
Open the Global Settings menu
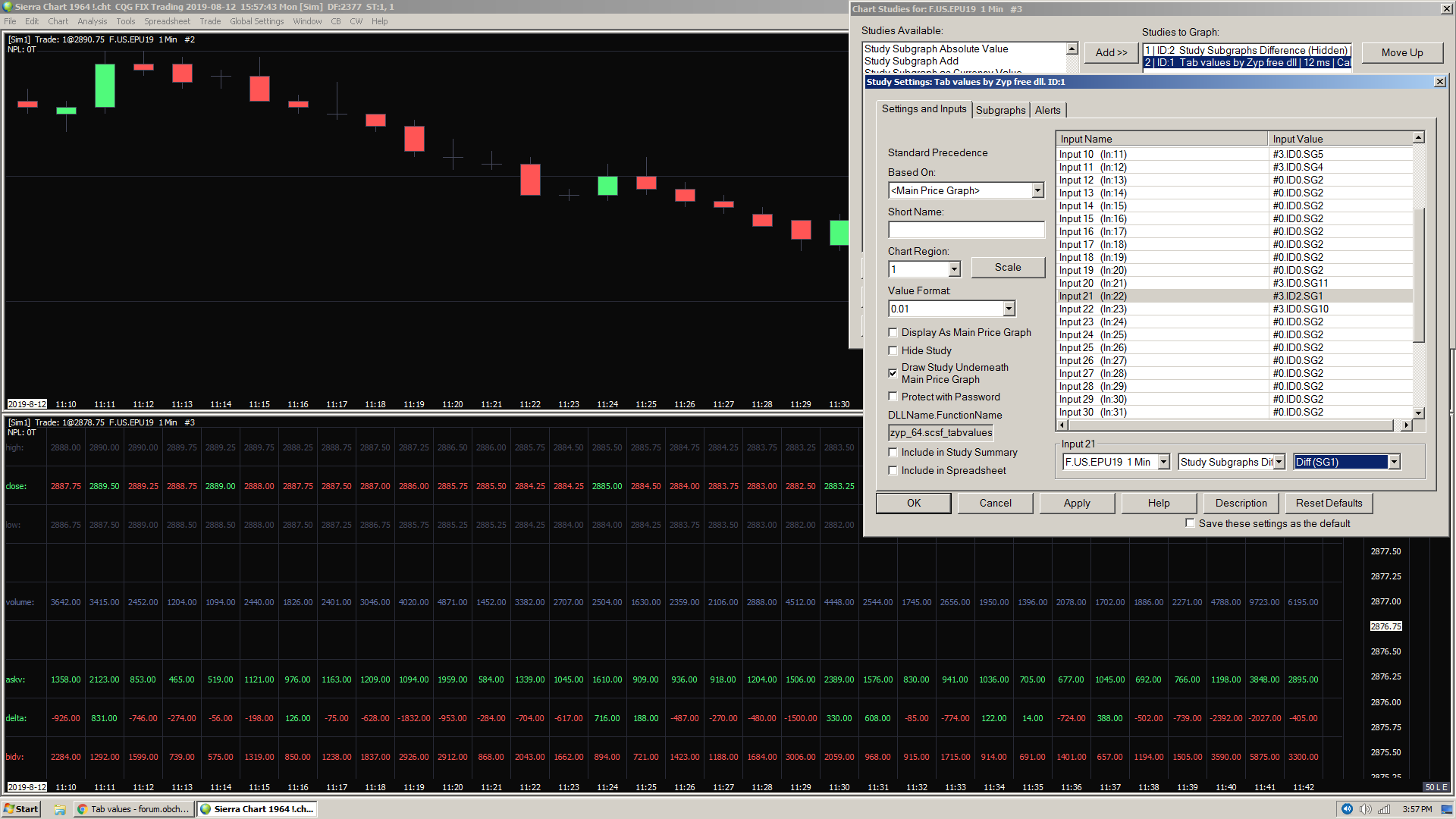(256, 21)
